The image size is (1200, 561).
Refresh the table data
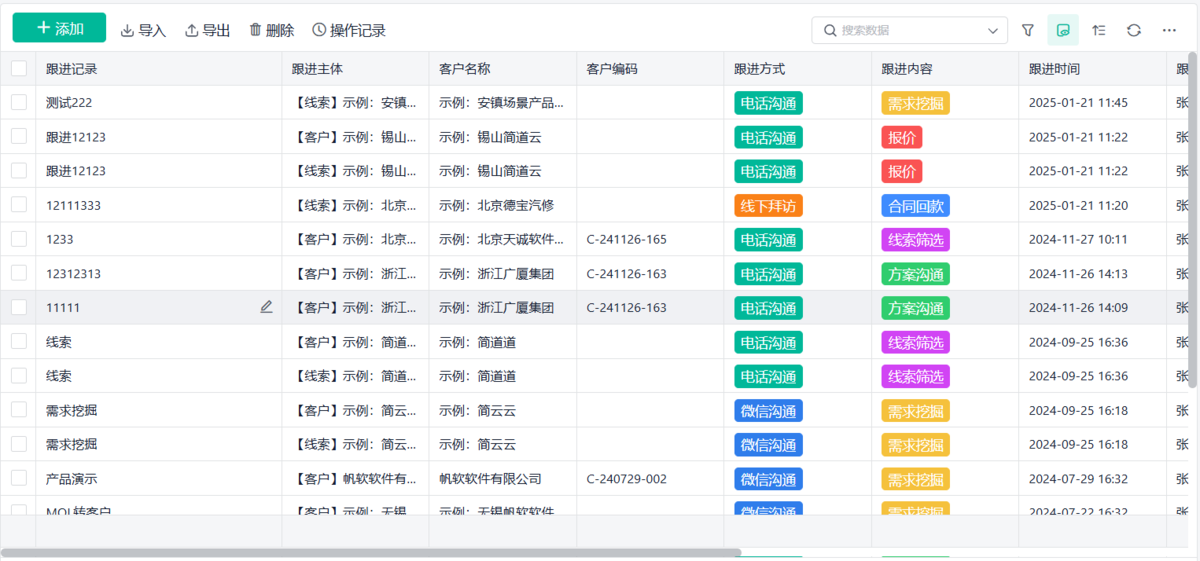(1134, 30)
